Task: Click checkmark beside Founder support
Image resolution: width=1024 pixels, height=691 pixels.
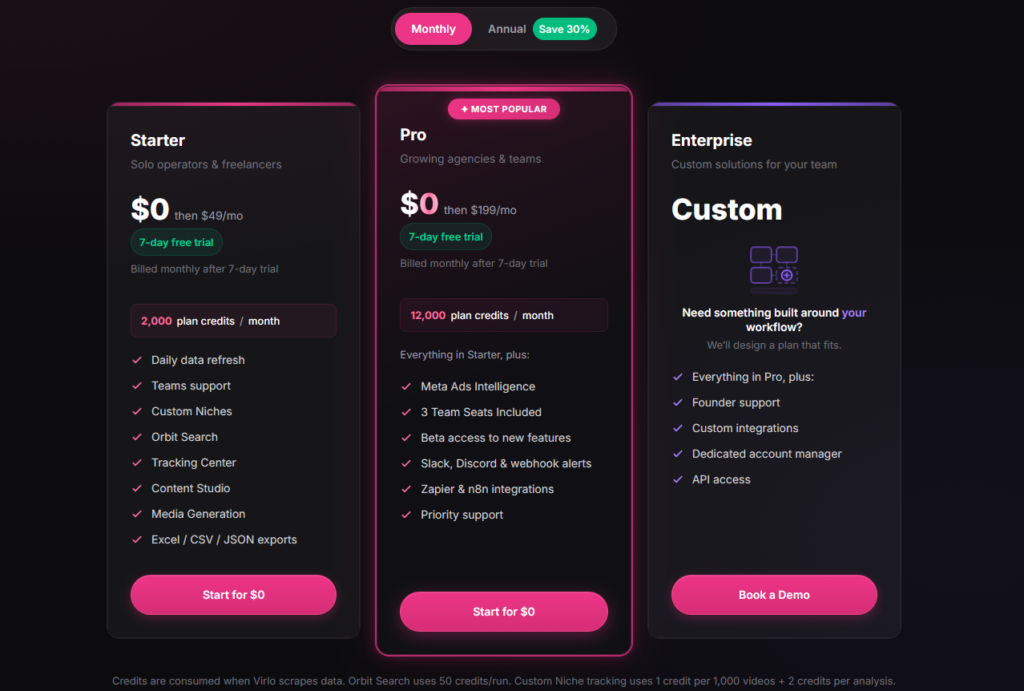Action: click(x=678, y=402)
